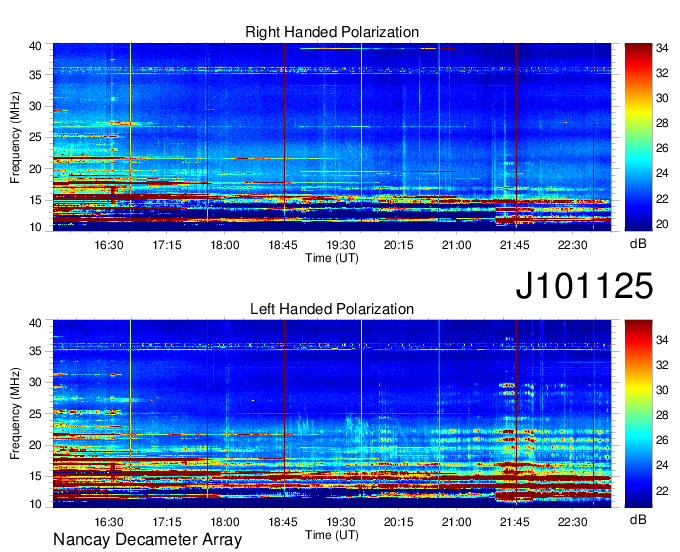The height and width of the screenshot is (552, 680).
Task: Click the 19:30 time tick under Right Handed plot
Action: (x=341, y=245)
